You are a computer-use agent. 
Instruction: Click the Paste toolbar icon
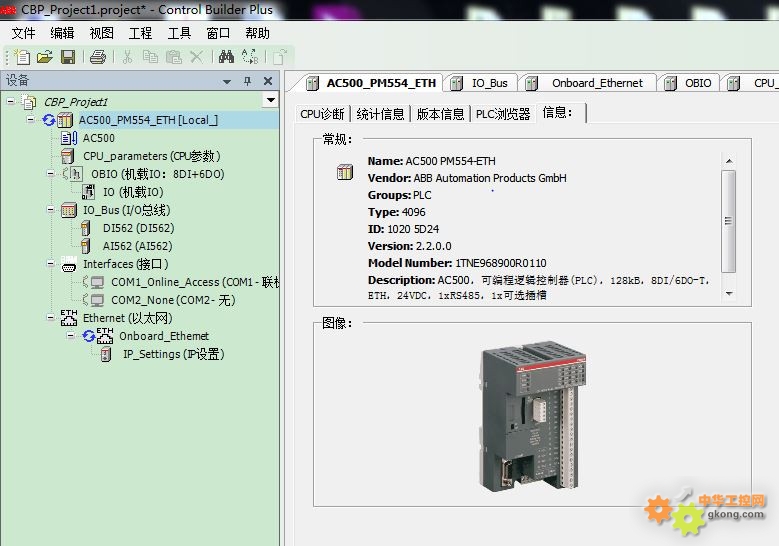point(173,57)
